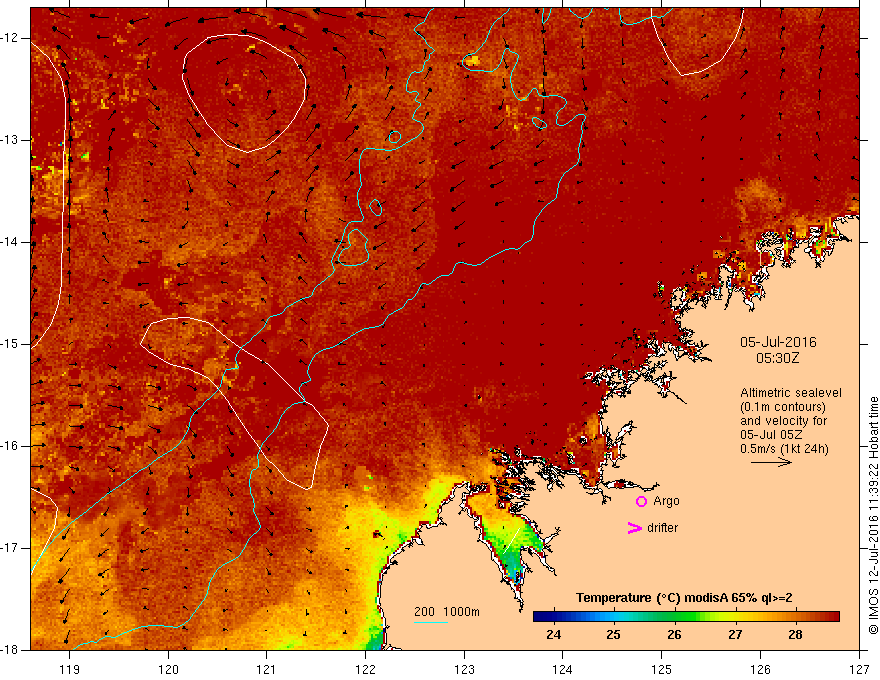Click the latitude axis label '-15'
The image size is (880, 680).
coord(10,344)
